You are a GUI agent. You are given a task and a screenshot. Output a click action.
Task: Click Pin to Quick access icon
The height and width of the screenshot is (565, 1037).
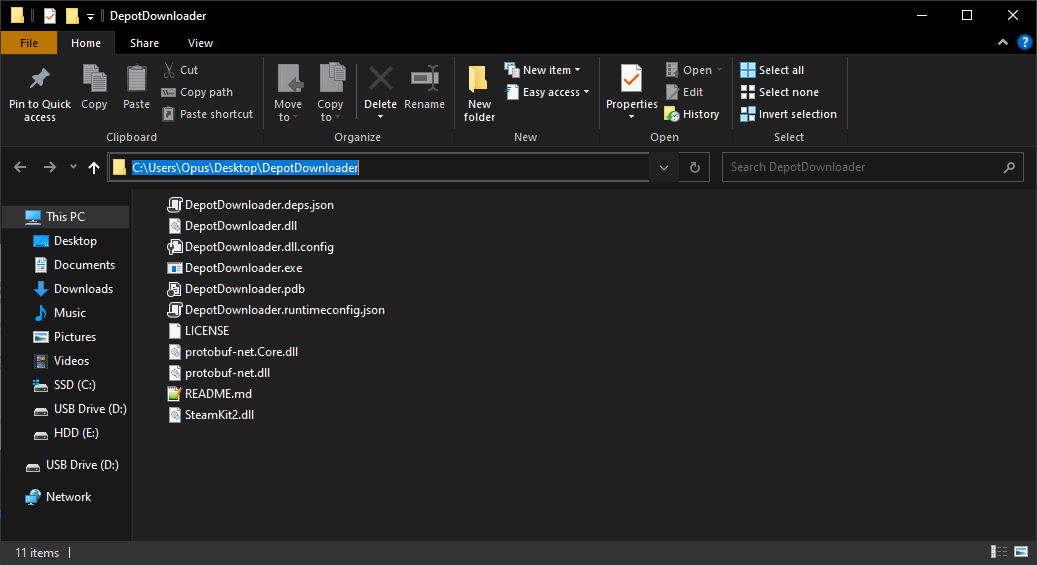click(x=40, y=79)
